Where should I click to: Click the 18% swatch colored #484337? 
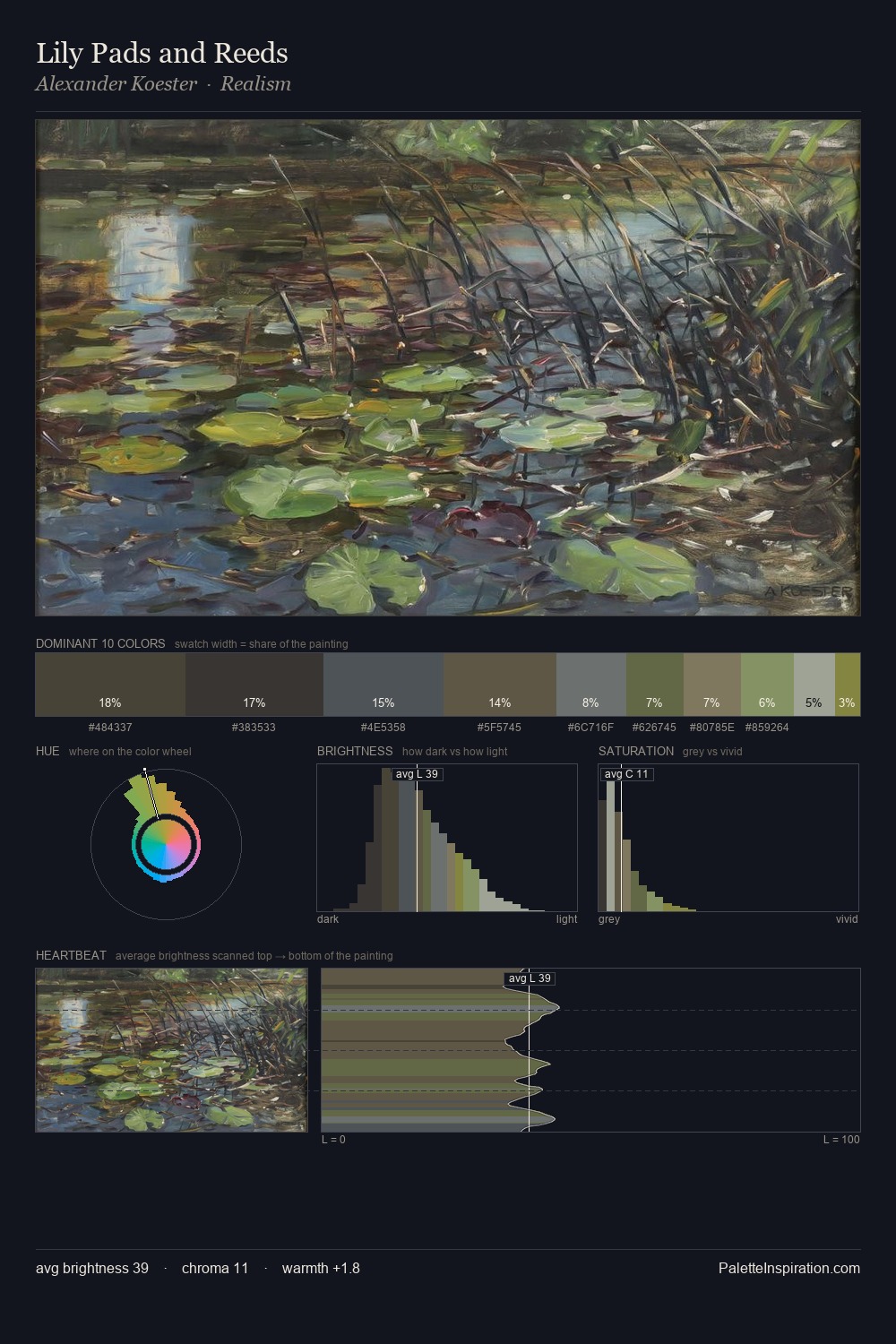tap(110, 685)
